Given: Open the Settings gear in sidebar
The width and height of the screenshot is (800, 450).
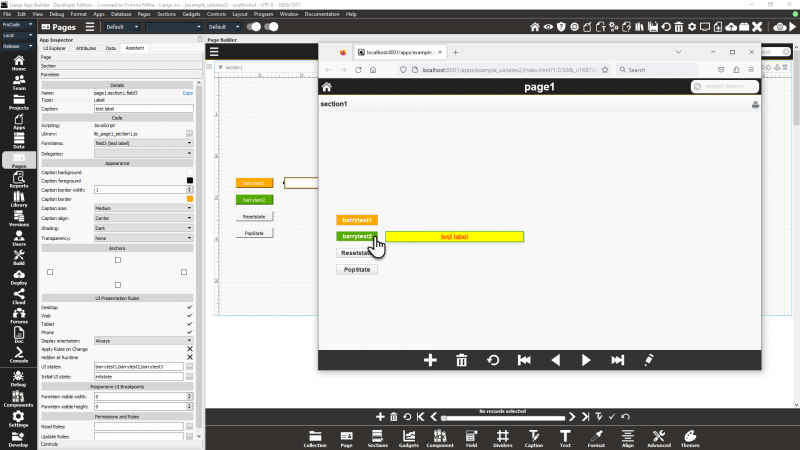Looking at the screenshot, I should coord(18,419).
